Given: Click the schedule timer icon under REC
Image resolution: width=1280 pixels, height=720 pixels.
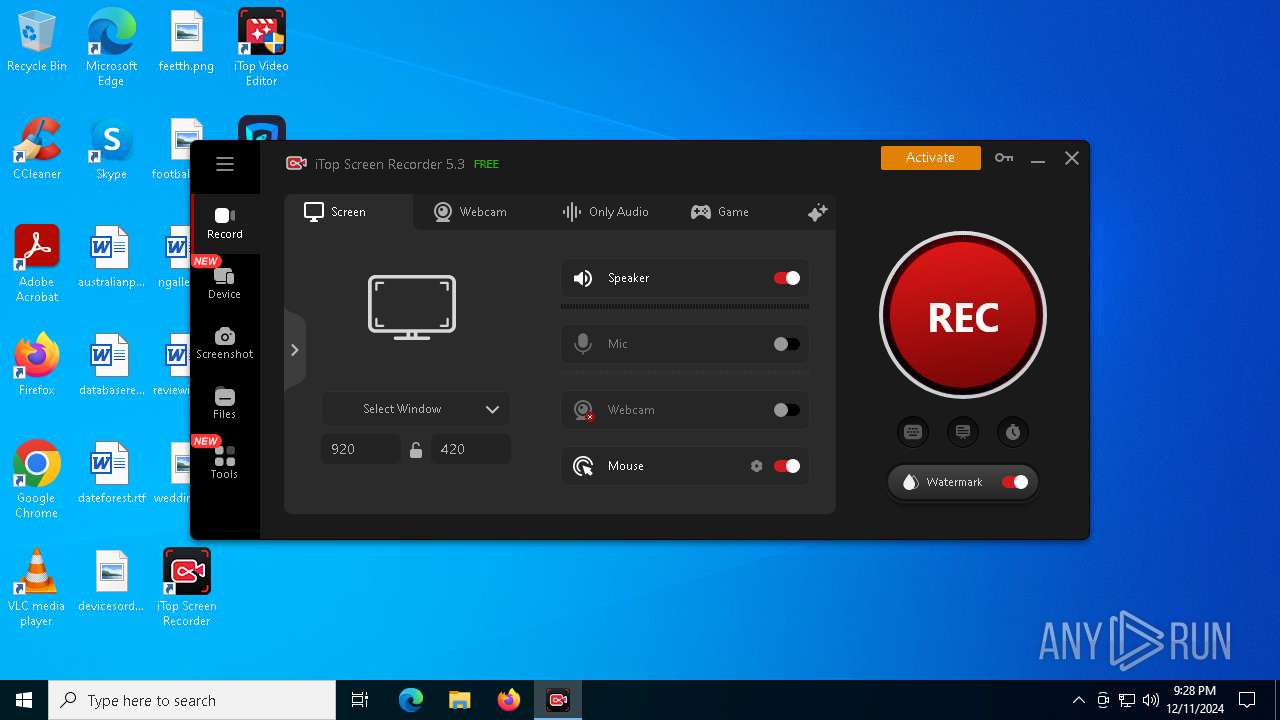Looking at the screenshot, I should [x=1013, y=432].
